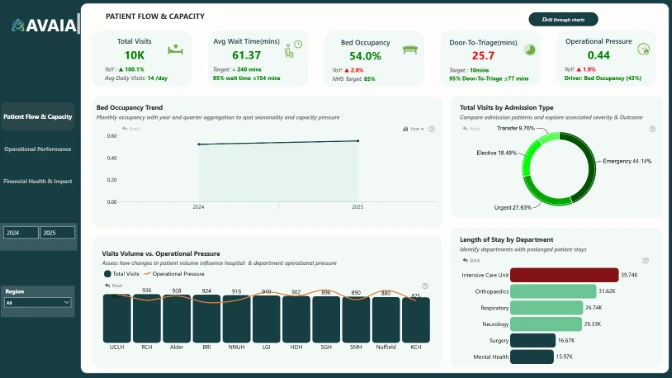Click the bed icon in Bed Occupancy card
This screenshot has height=378, width=672.
click(x=410, y=50)
